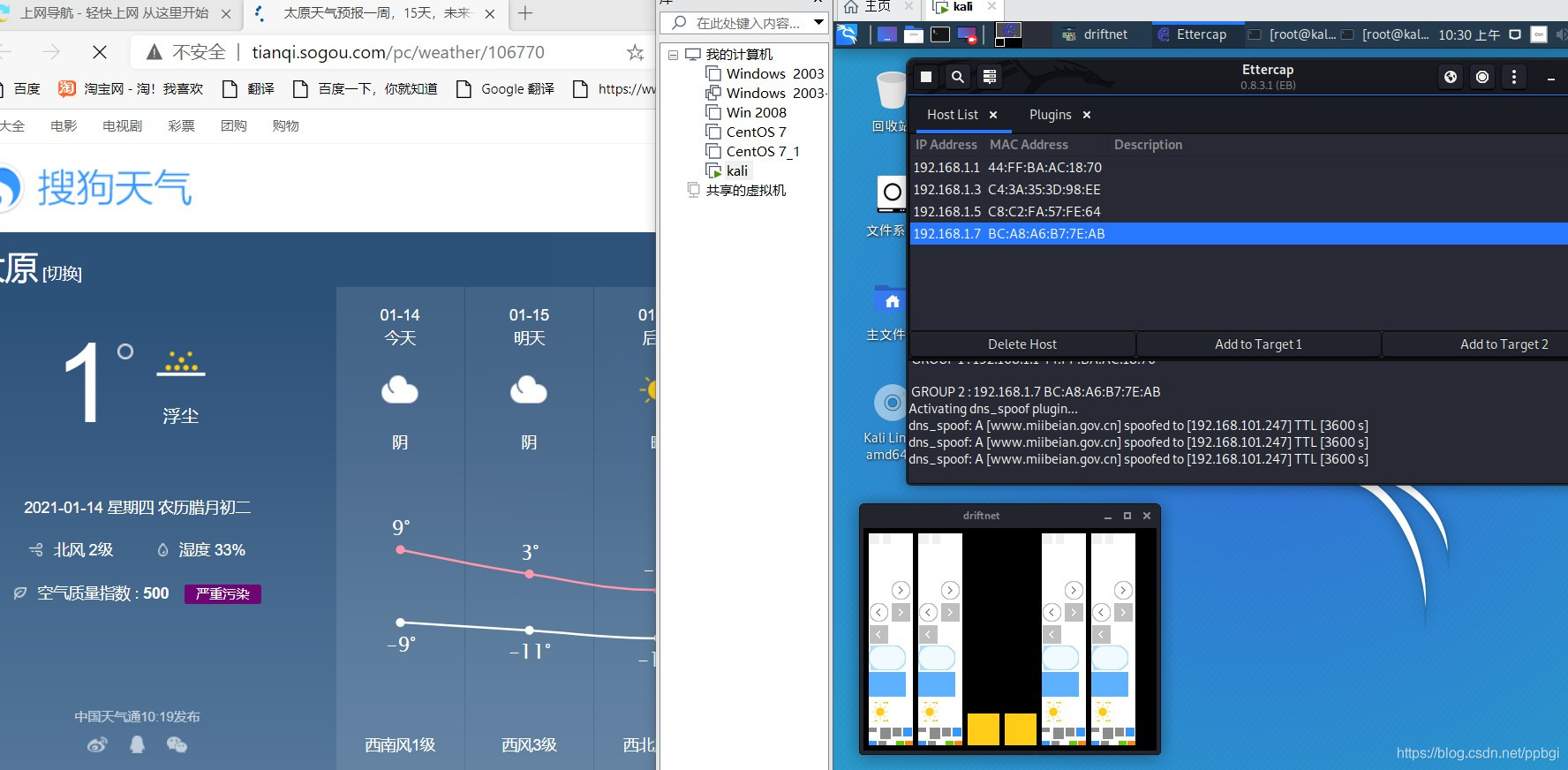
Task: Click the 电视剧 navigation link
Action: (x=122, y=126)
